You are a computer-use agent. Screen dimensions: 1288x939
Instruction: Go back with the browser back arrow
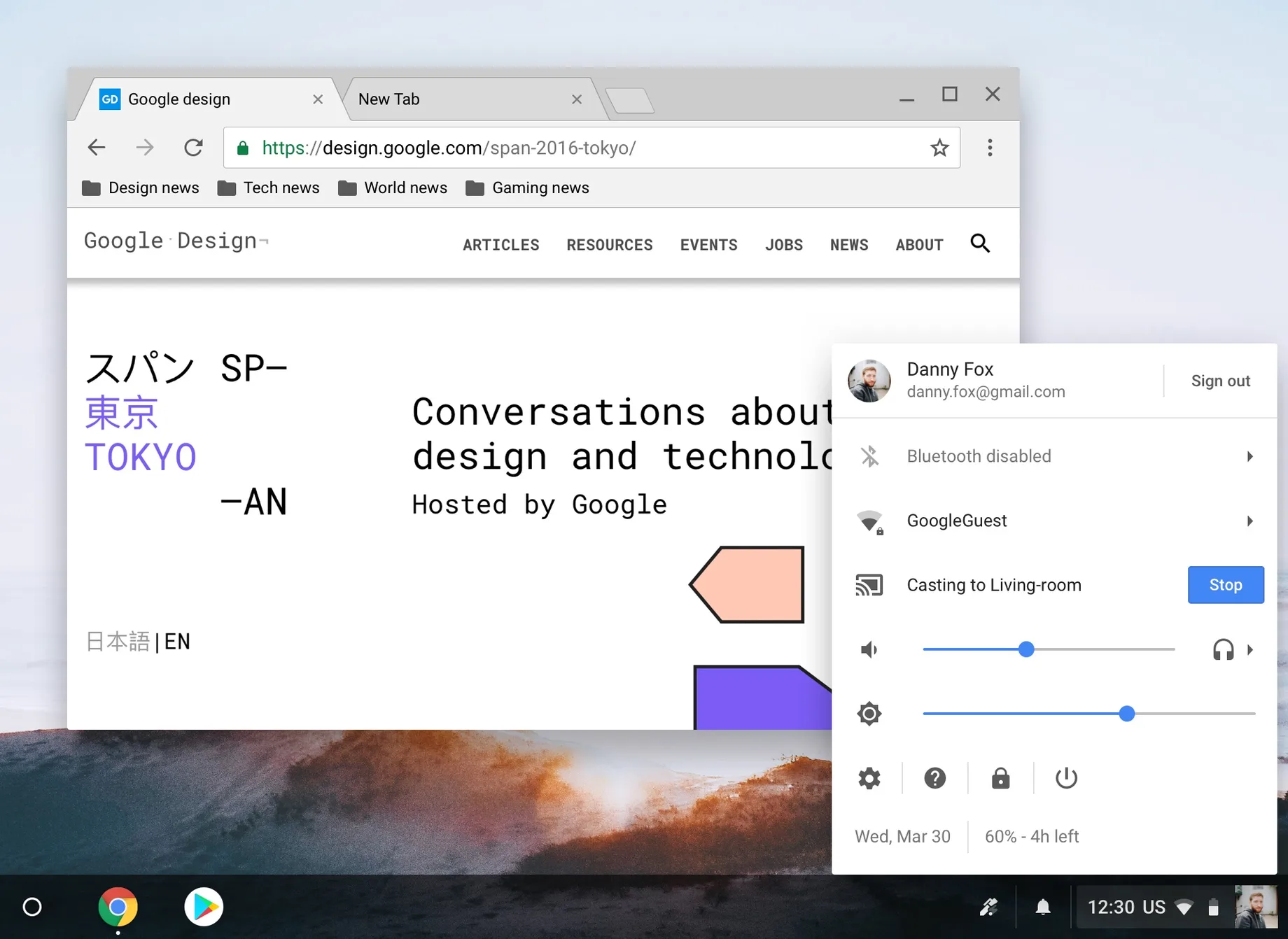tap(97, 148)
